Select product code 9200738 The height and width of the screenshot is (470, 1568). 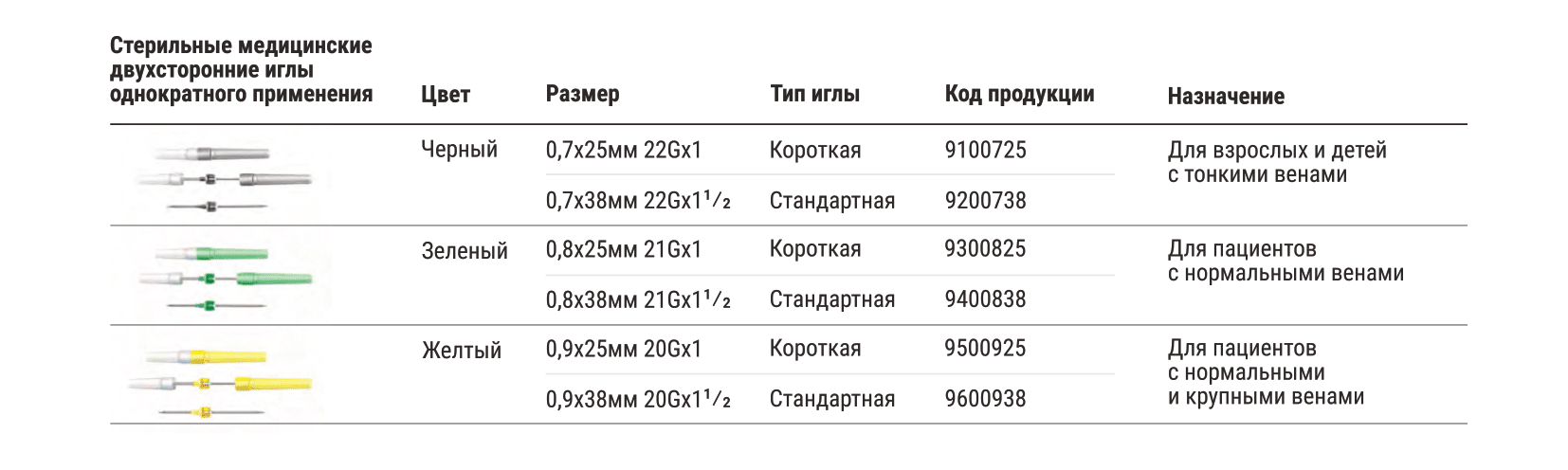coord(986,200)
